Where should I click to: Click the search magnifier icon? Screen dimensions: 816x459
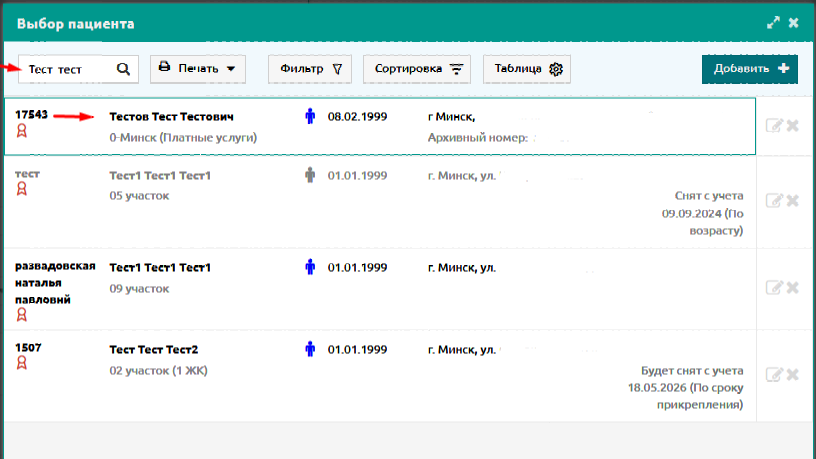click(x=123, y=69)
